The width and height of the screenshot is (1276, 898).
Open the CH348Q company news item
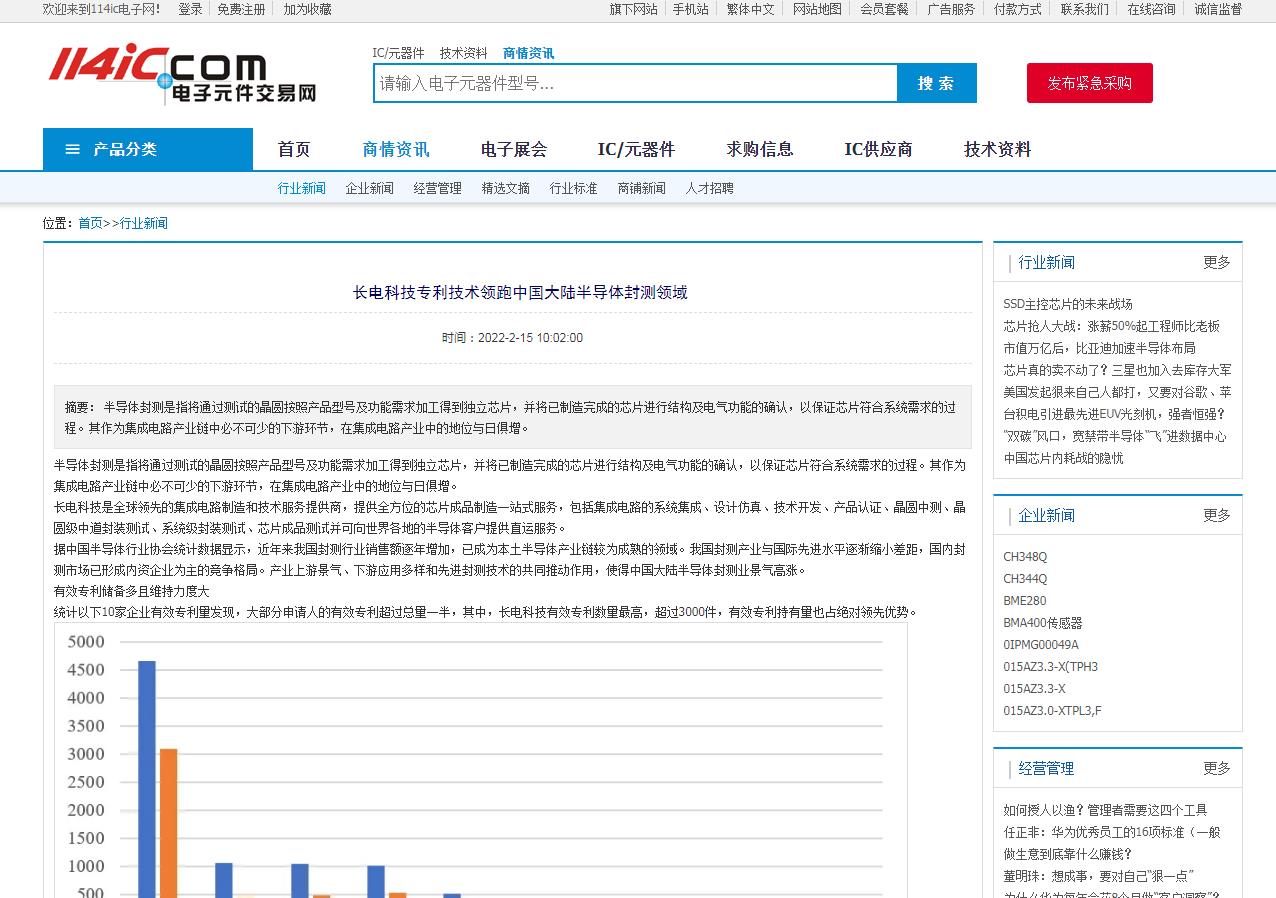pos(1025,557)
